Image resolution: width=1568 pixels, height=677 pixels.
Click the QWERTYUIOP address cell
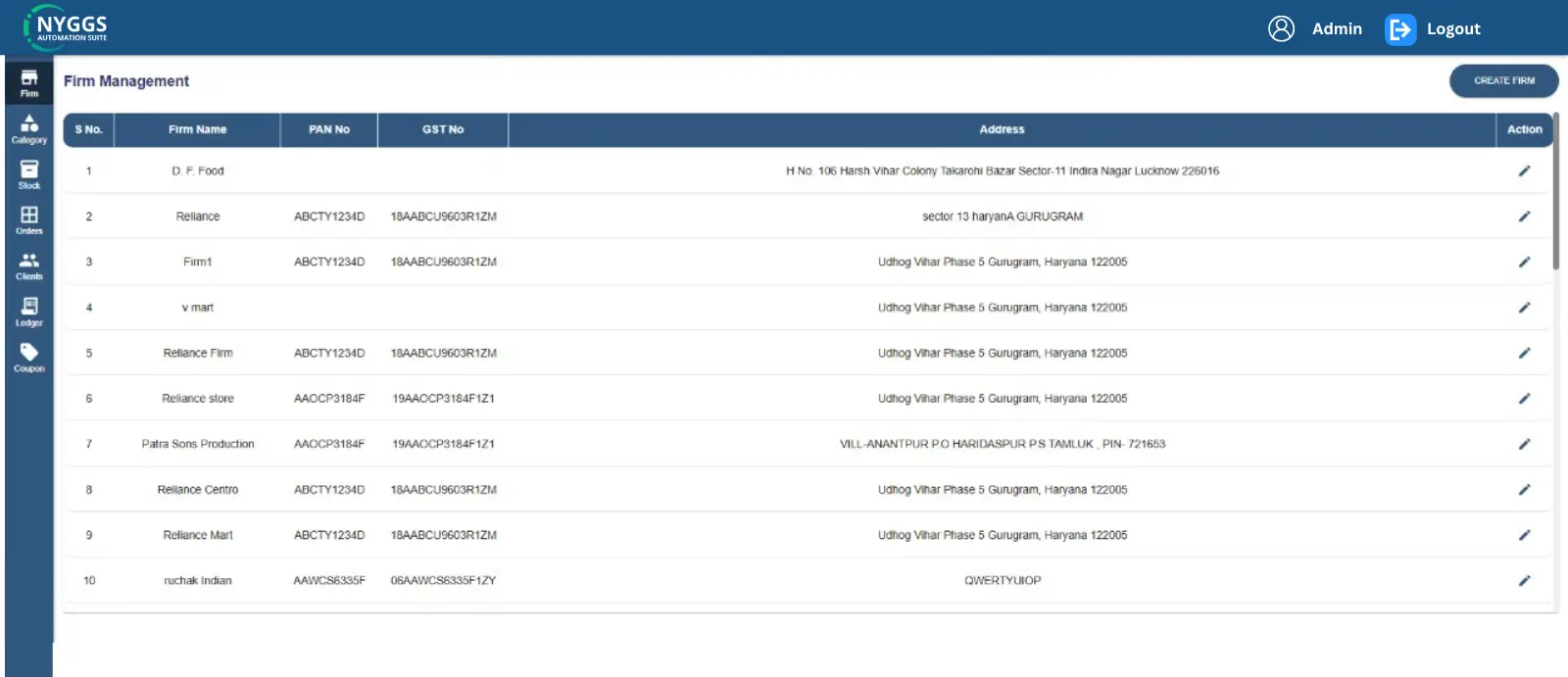click(1003, 581)
